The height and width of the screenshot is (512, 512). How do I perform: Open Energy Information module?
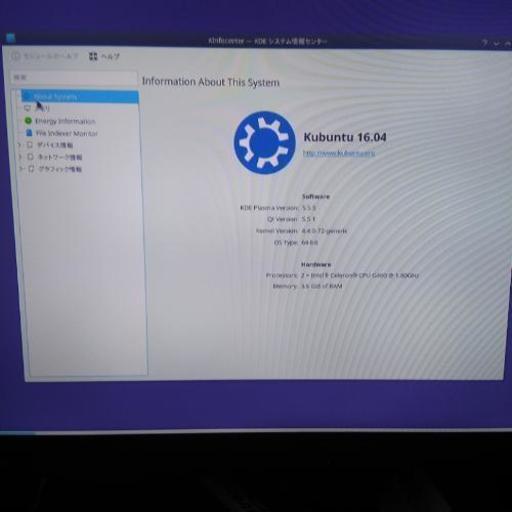tap(65, 121)
